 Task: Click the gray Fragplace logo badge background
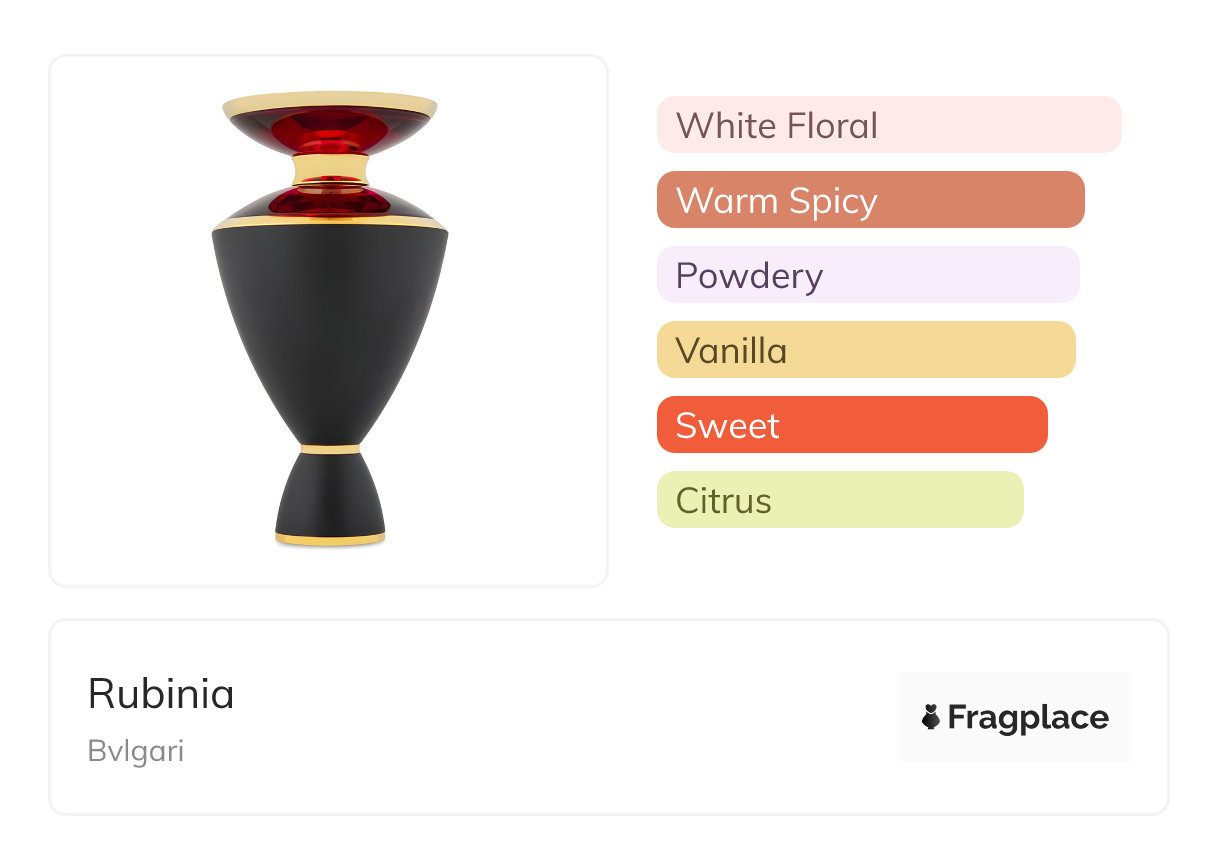point(1015,690)
